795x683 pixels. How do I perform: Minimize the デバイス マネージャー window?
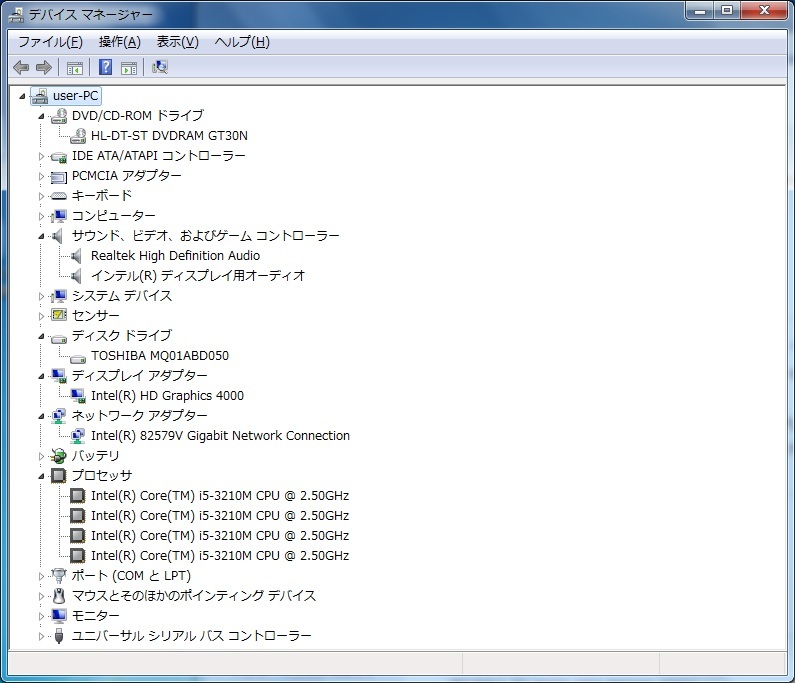click(700, 10)
